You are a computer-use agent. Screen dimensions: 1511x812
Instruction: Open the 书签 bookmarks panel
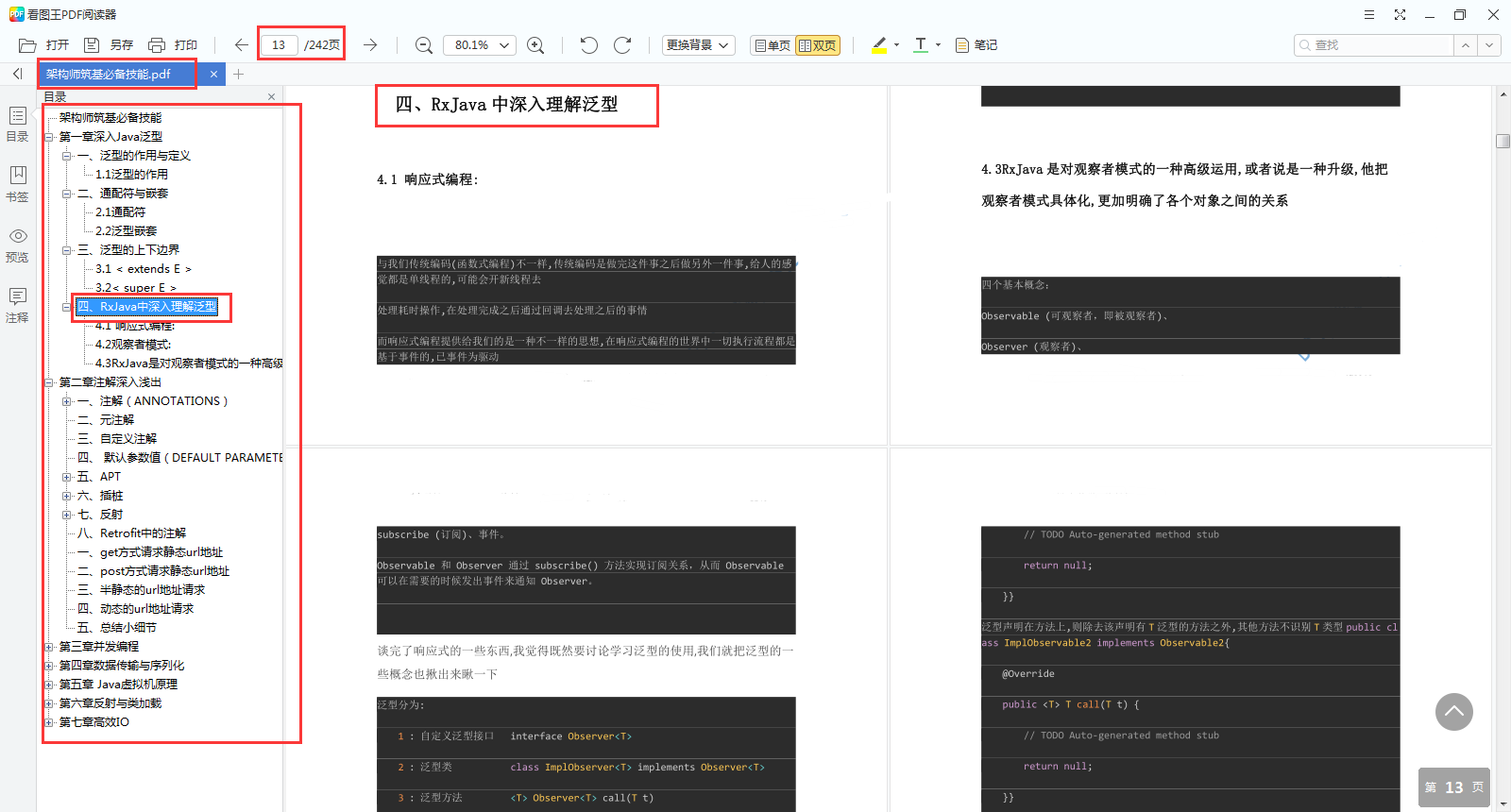(x=17, y=184)
